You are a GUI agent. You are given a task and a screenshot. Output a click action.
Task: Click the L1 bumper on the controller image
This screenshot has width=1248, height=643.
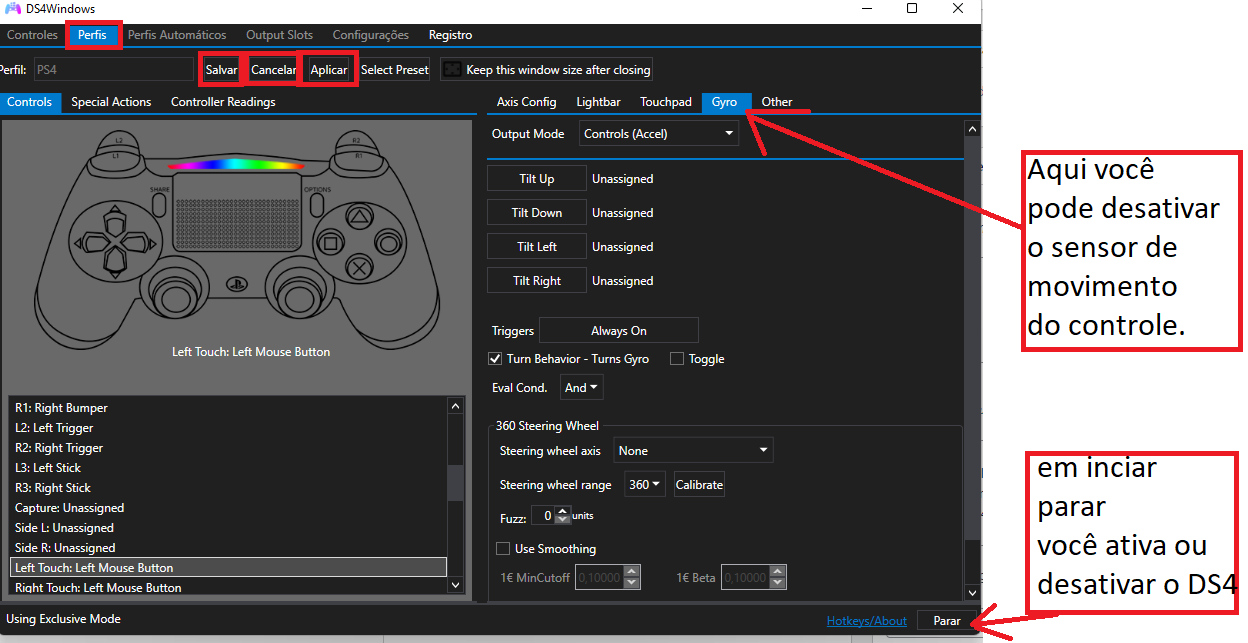point(116,157)
